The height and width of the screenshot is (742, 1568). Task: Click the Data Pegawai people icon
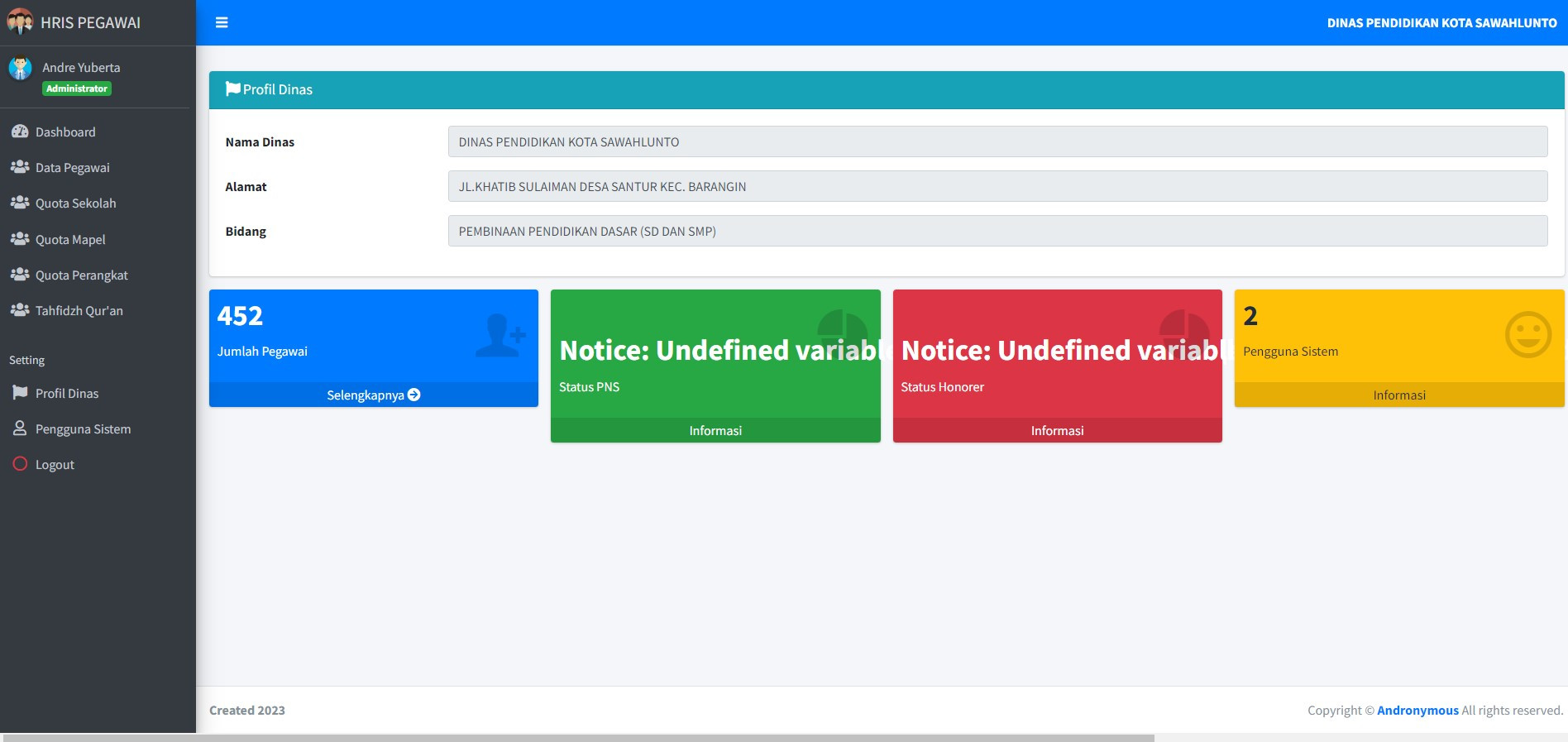coord(20,167)
